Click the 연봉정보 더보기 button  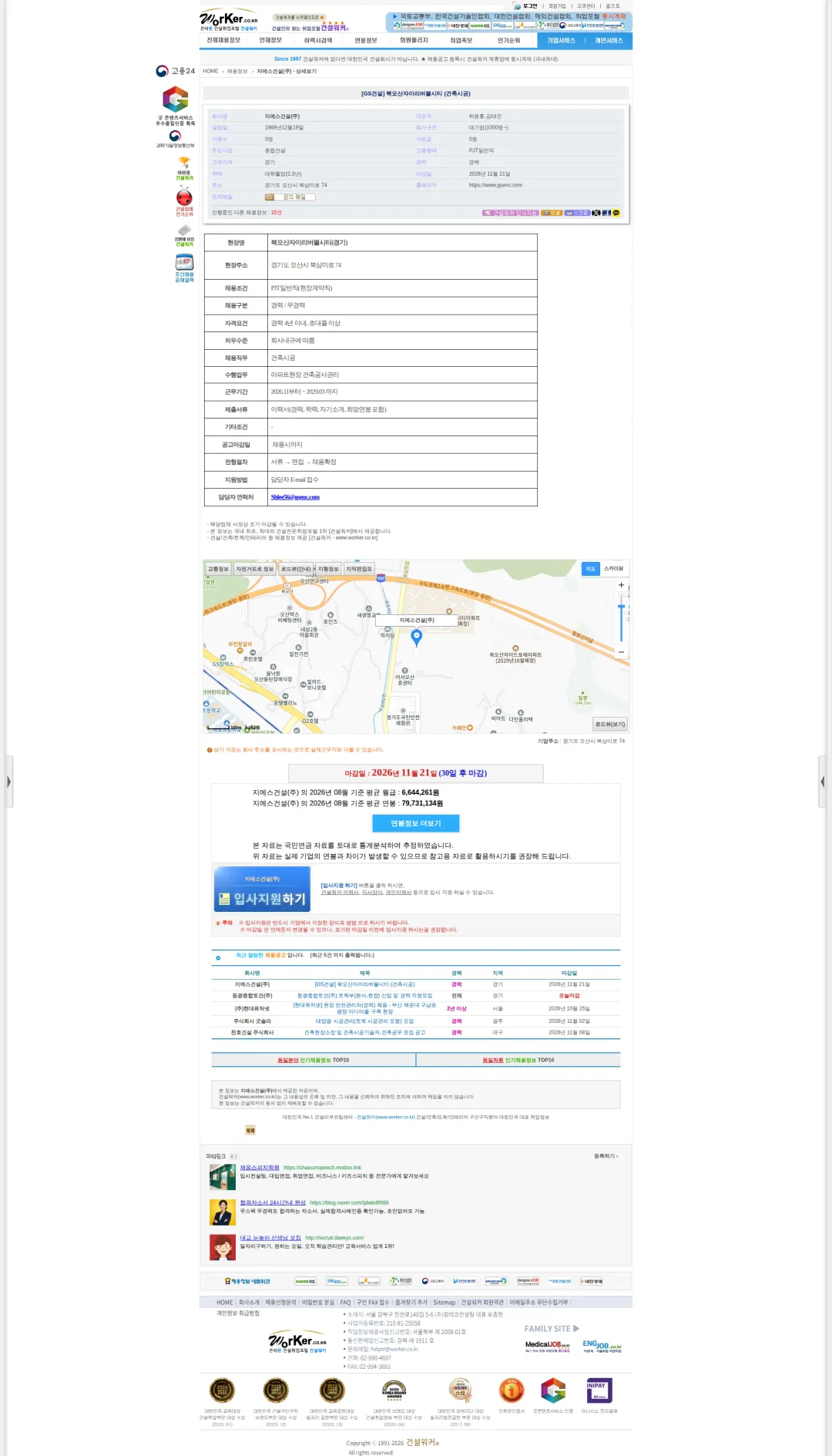coord(416,823)
